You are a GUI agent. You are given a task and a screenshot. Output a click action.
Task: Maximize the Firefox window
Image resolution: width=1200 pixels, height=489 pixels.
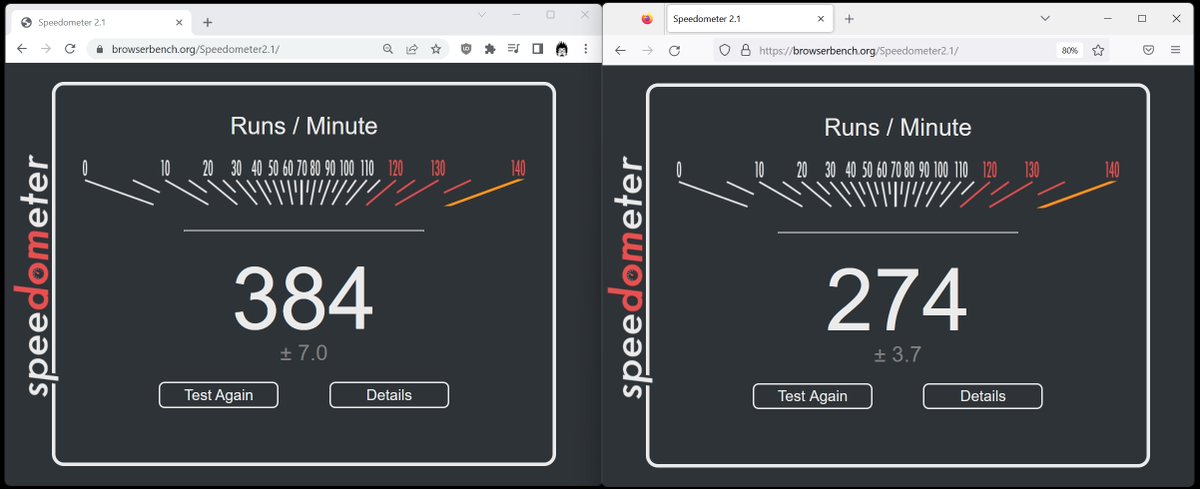pyautogui.click(x=1142, y=18)
